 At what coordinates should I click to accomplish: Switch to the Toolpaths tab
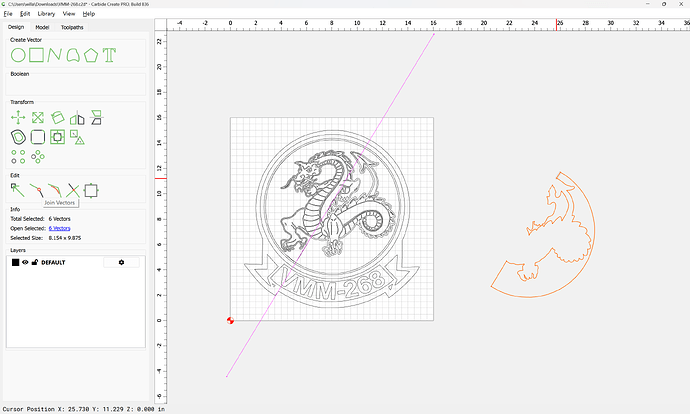[73, 27]
